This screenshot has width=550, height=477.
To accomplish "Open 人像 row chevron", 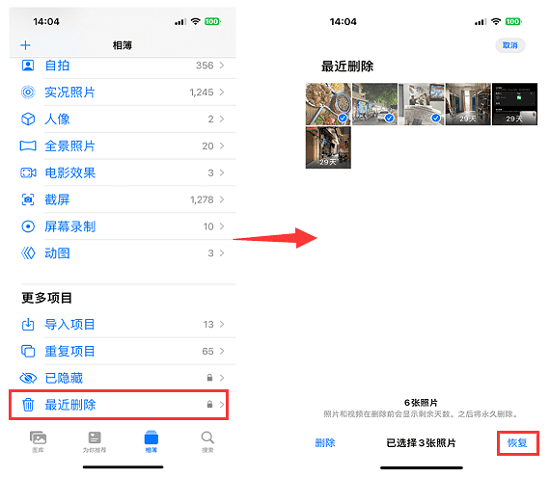I will [222, 119].
